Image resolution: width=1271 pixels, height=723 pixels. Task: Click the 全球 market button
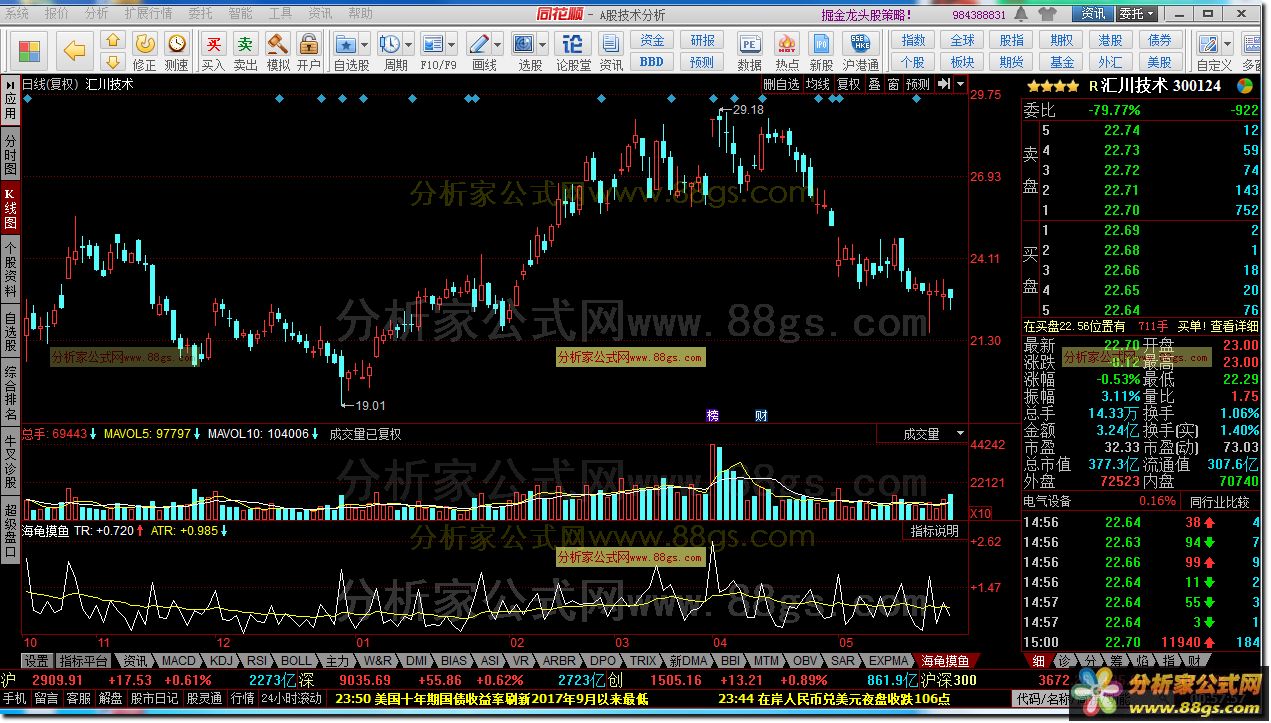pyautogui.click(x=962, y=41)
